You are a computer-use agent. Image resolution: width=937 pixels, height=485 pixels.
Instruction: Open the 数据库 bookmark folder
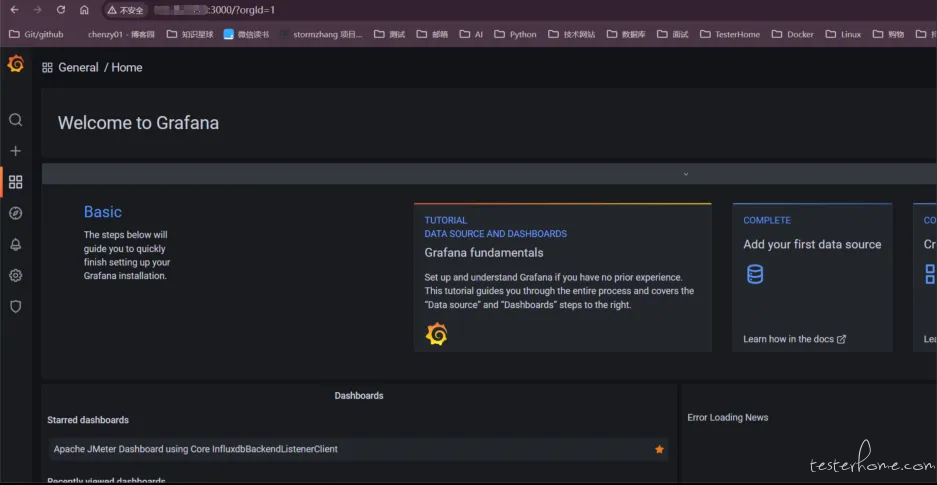click(x=626, y=34)
